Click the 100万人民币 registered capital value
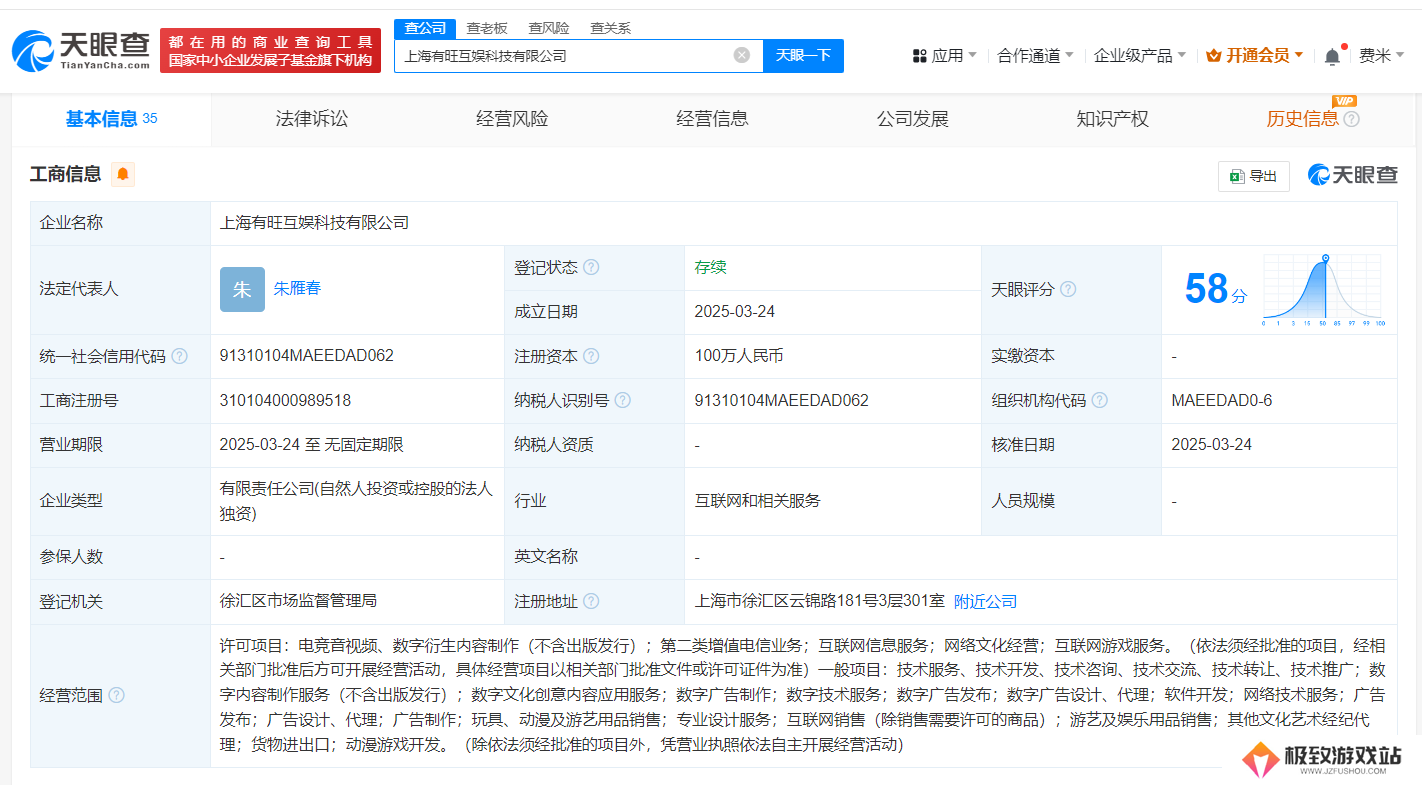1422x785 pixels. pos(739,355)
